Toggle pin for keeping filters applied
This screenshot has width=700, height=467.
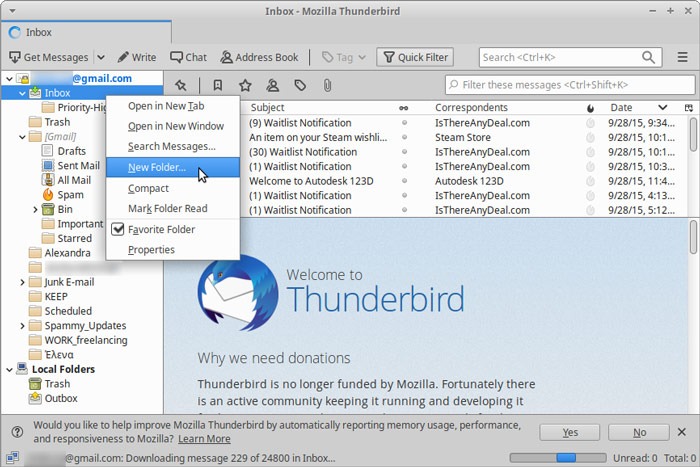[181, 85]
